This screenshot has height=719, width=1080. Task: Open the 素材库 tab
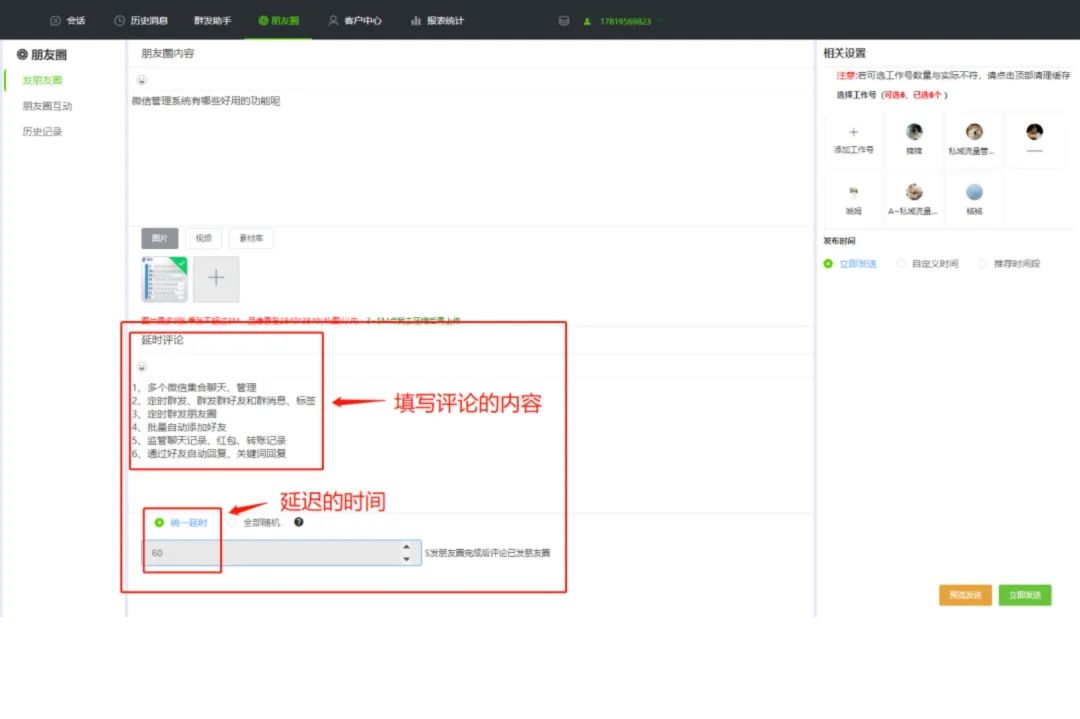coord(251,238)
